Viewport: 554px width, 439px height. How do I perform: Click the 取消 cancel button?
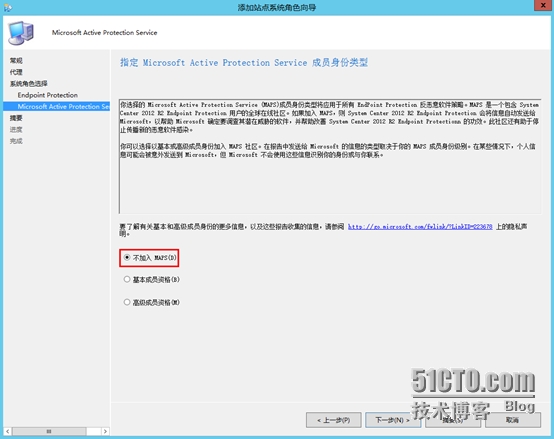coord(513,420)
